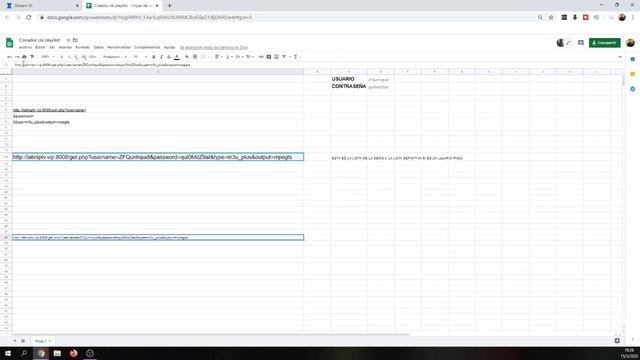
Task: Increase decimal places
Action: click(84, 57)
